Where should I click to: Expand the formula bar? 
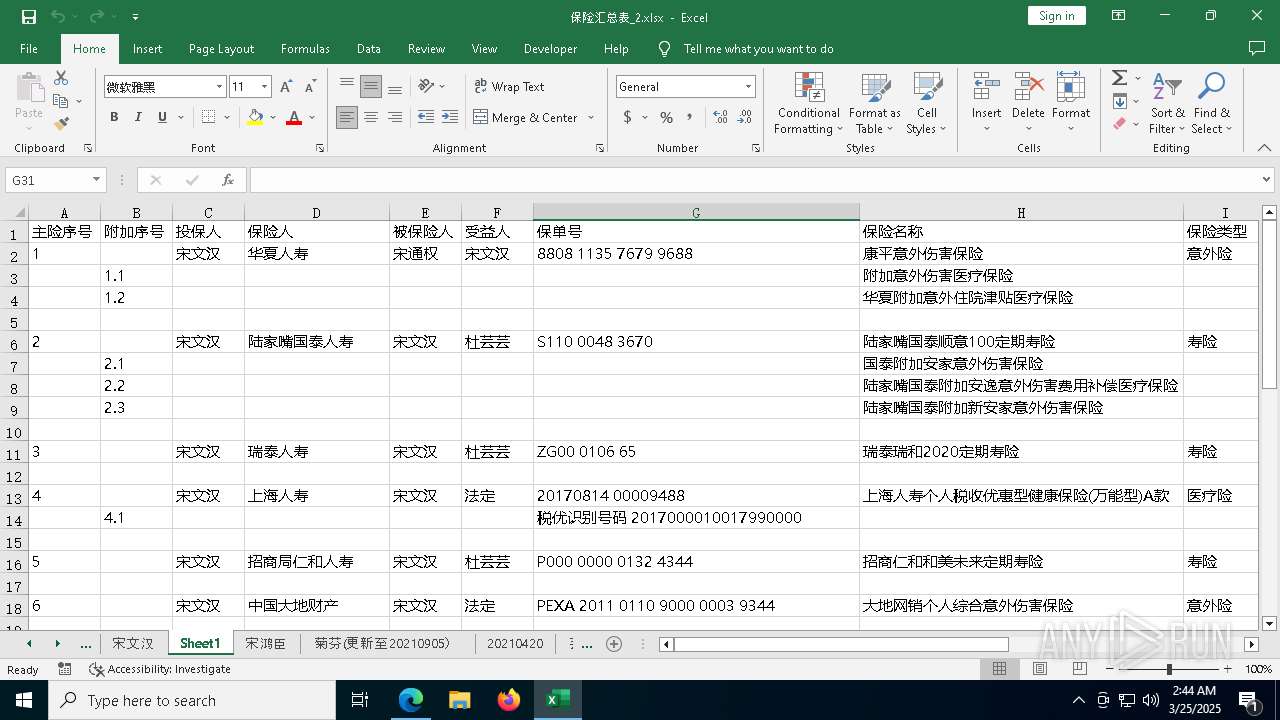1267,180
